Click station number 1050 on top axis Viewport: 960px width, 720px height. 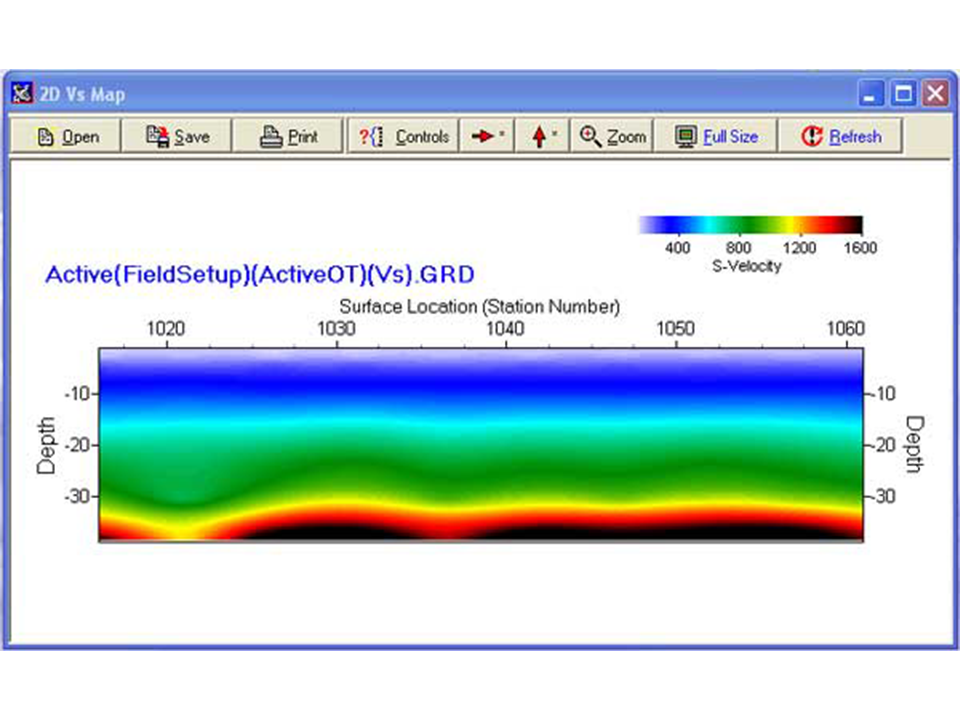coord(675,329)
